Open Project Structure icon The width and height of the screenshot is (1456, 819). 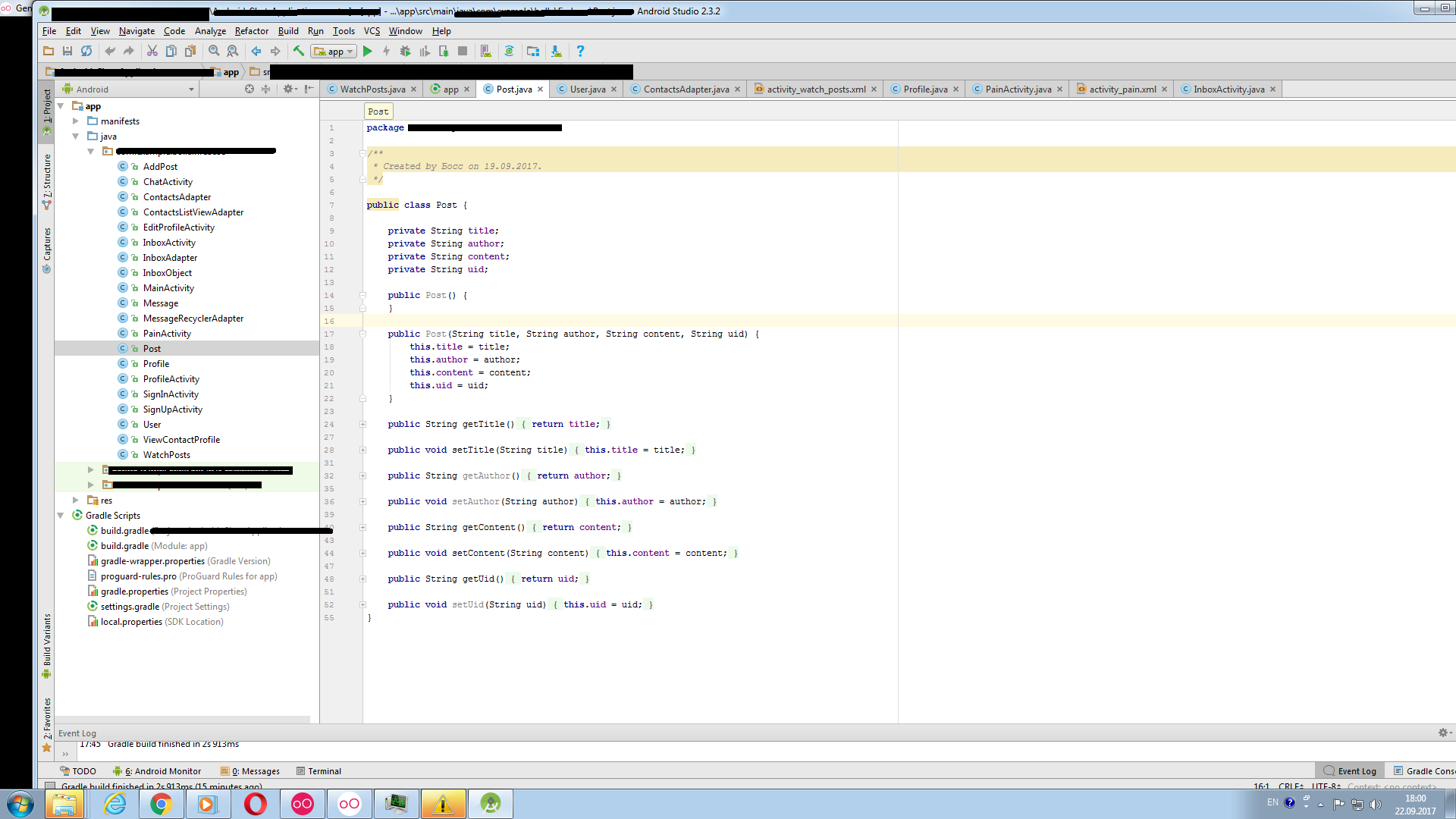[x=533, y=51]
